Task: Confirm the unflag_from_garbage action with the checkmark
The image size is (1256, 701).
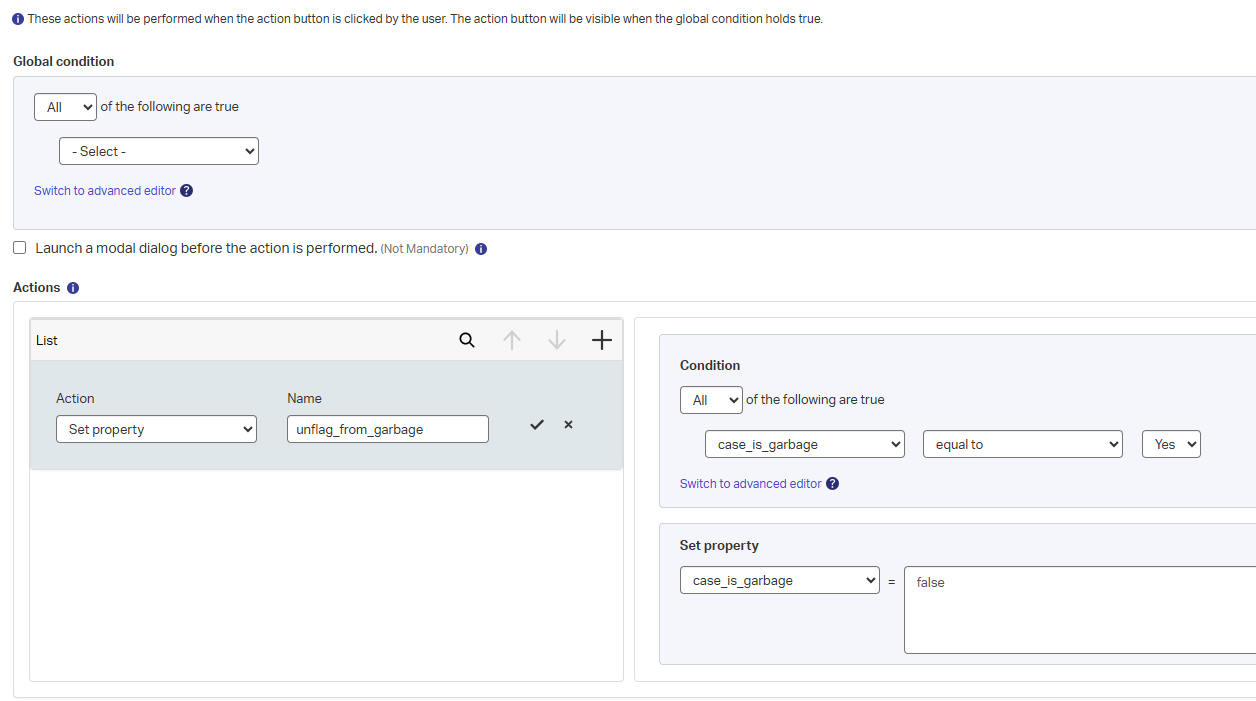Action: [x=537, y=425]
